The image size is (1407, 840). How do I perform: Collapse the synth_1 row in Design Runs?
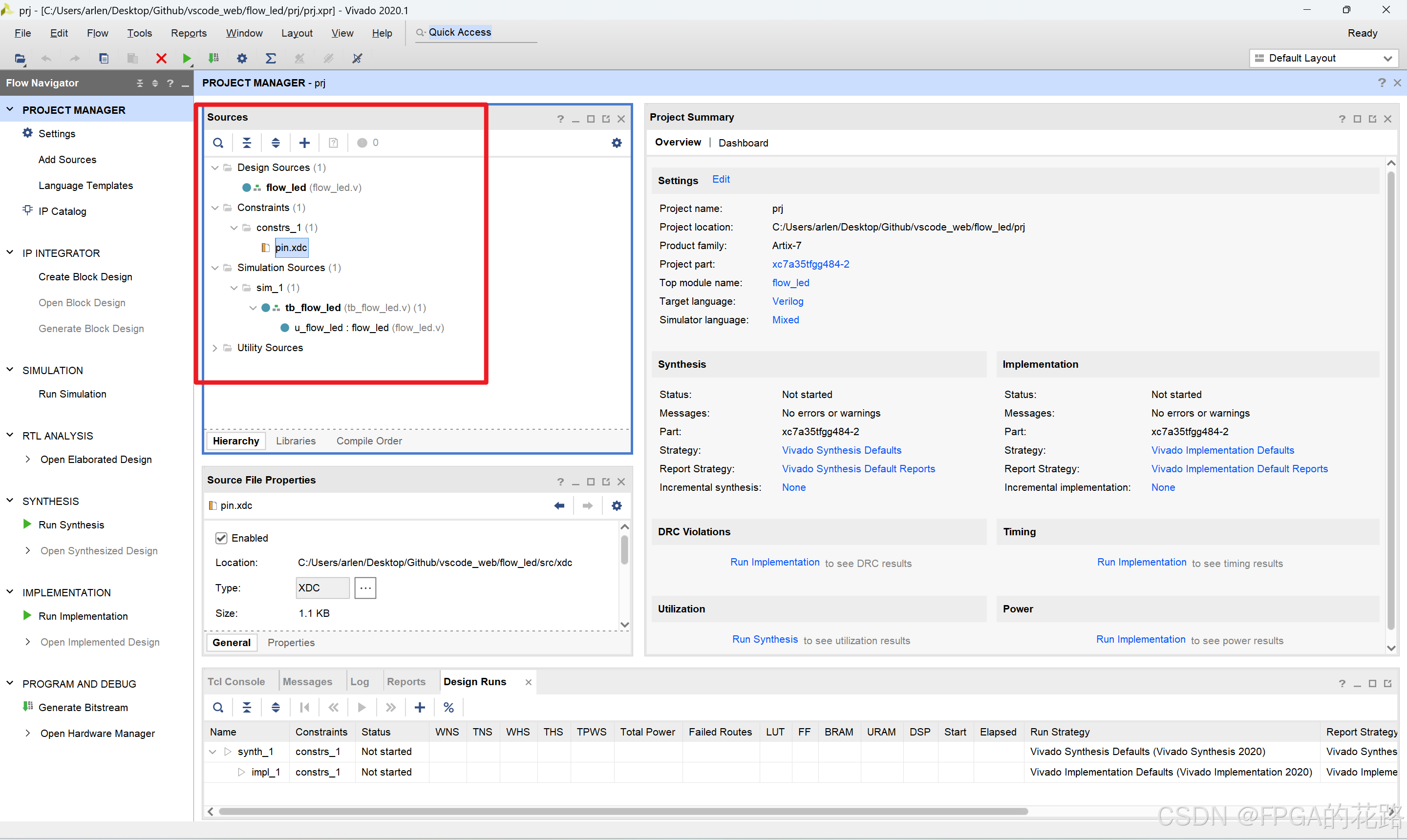[x=213, y=752]
